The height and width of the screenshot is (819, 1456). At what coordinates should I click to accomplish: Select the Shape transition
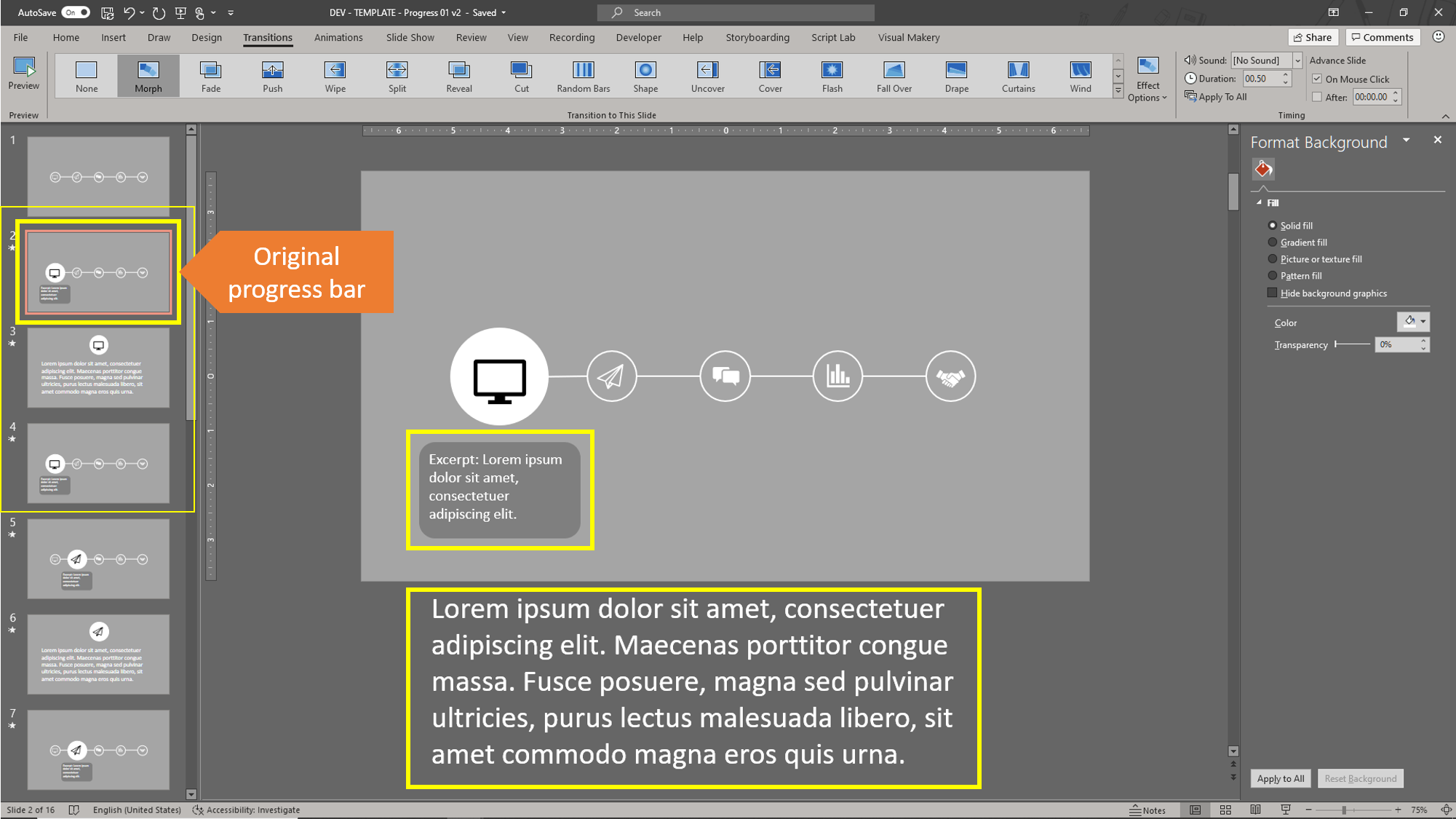(x=645, y=76)
